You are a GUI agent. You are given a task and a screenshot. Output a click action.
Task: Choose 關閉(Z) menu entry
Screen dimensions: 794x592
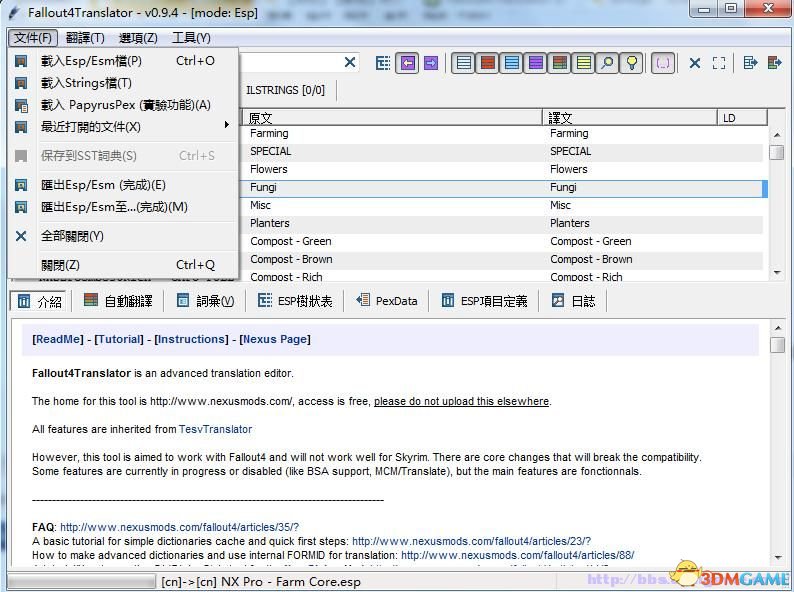tap(124, 265)
